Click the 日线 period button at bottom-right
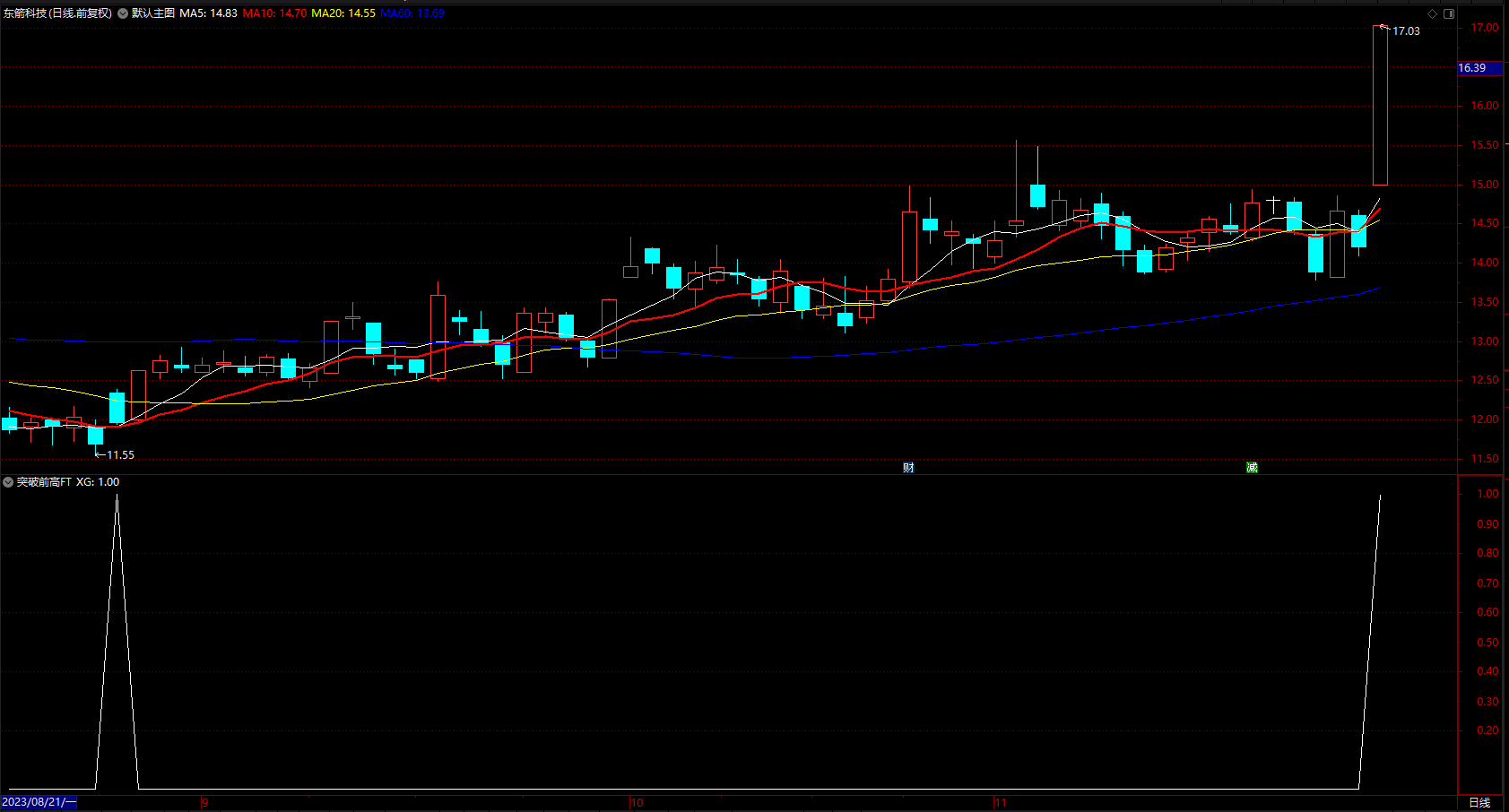Screen dimensions: 1509x812 1479,803
